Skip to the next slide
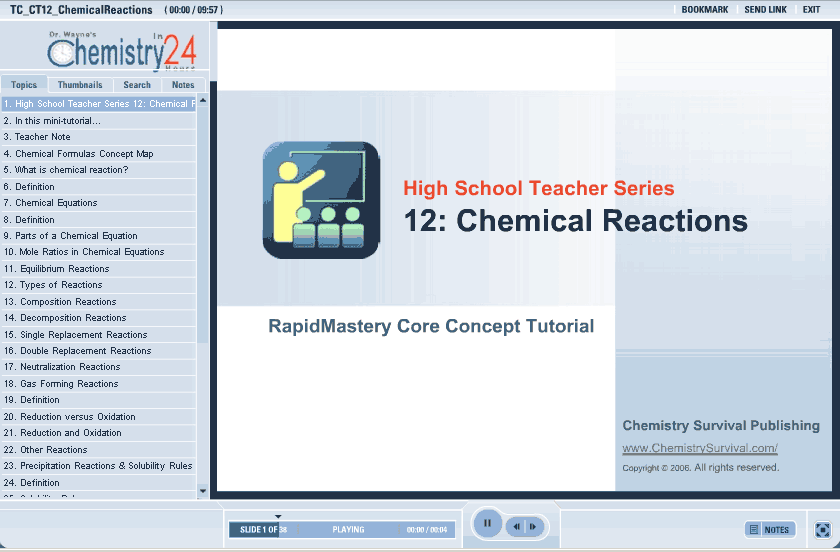Screen dimensions: 840x552 tap(534, 527)
